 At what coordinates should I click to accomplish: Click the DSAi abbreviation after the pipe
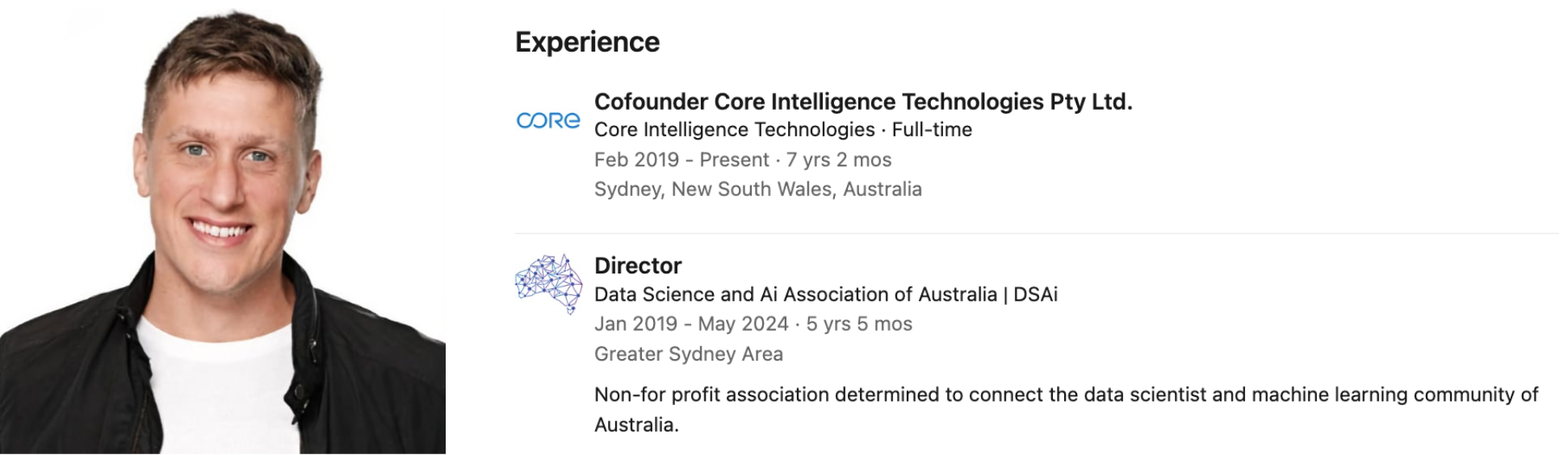tap(1035, 294)
